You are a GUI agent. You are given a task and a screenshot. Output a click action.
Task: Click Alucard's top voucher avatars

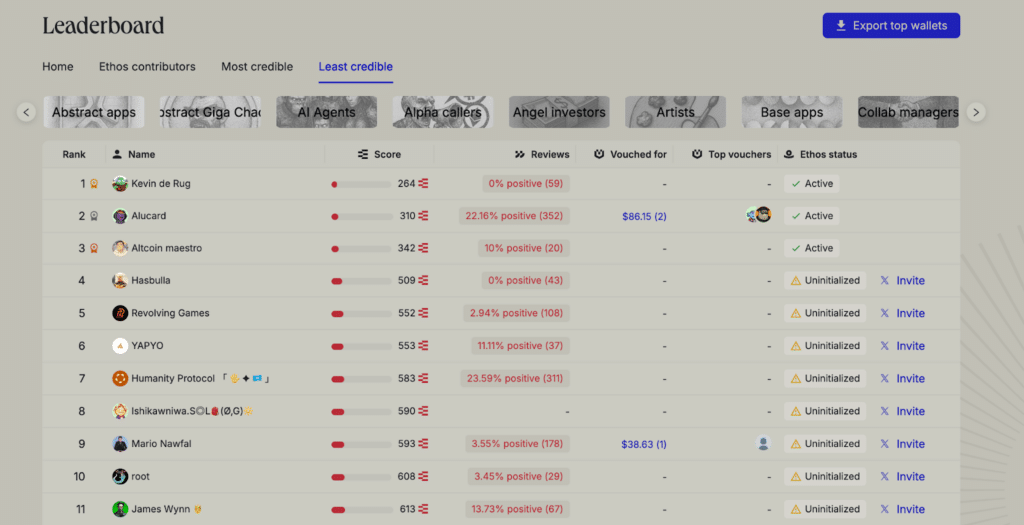(759, 214)
